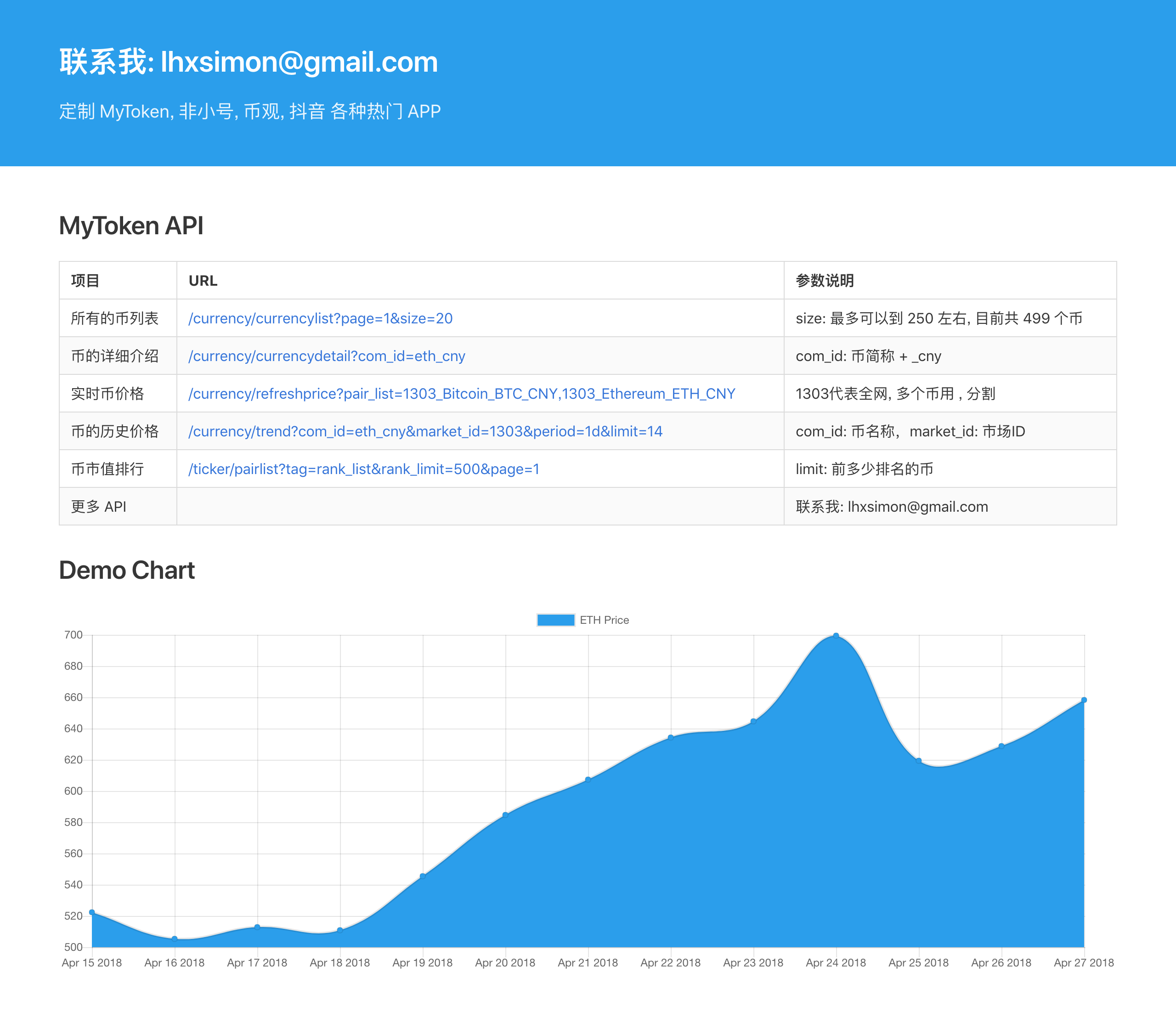This screenshot has width=1176, height=1017.
Task: Click the Apr 24 2018 peak data point
Action: click(836, 636)
